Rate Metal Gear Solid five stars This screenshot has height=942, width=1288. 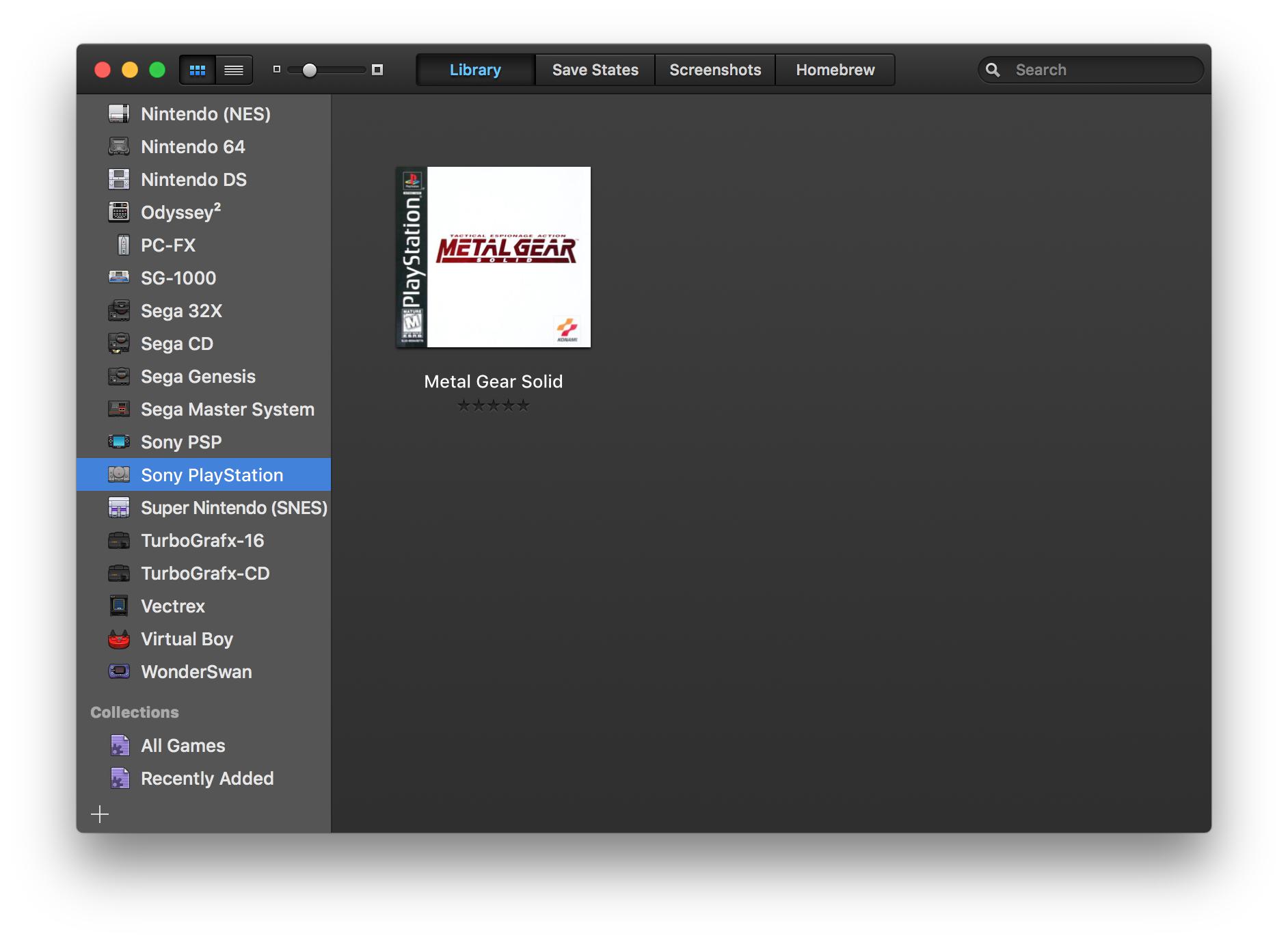(x=522, y=405)
